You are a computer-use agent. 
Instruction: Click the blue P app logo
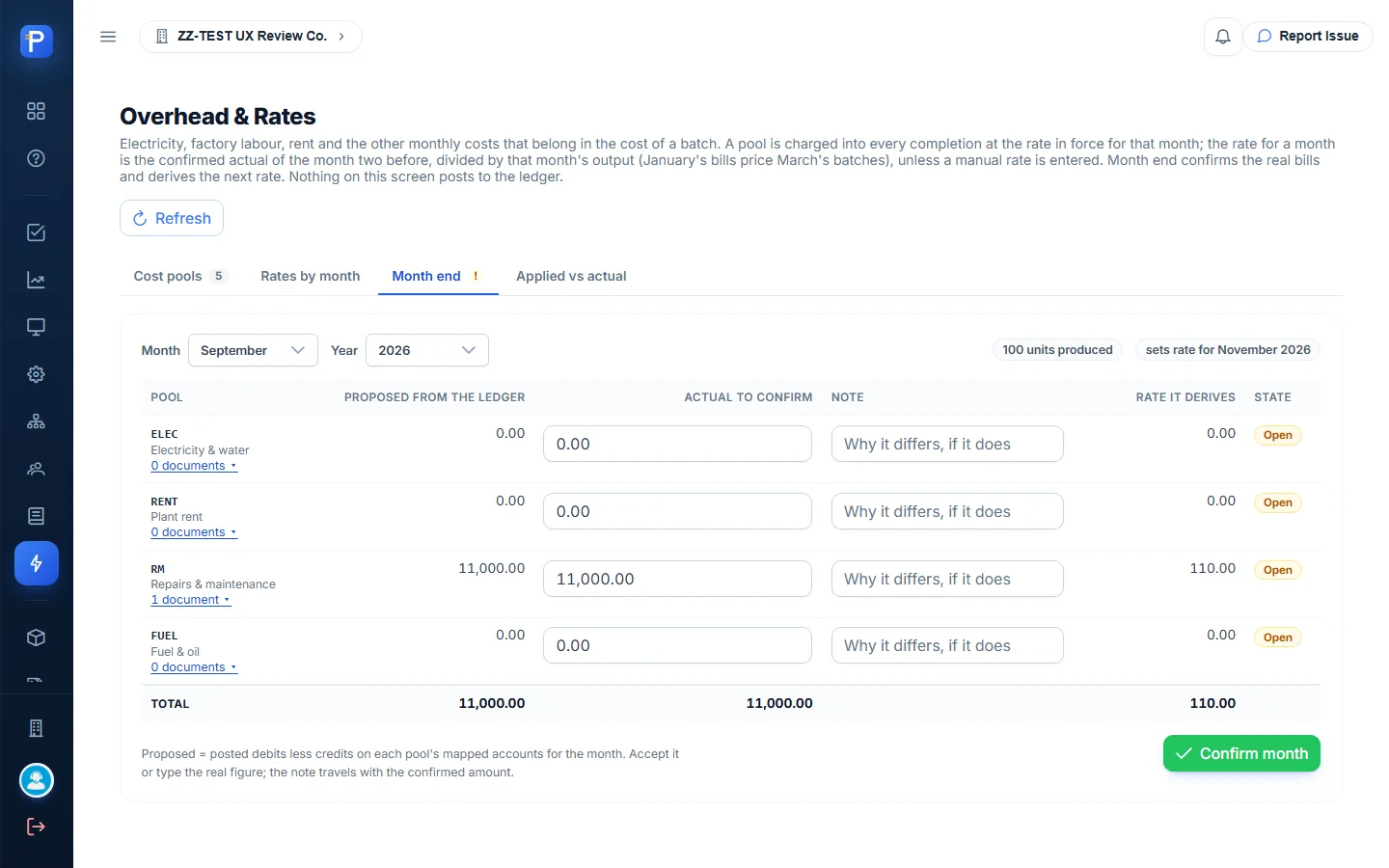click(x=36, y=41)
